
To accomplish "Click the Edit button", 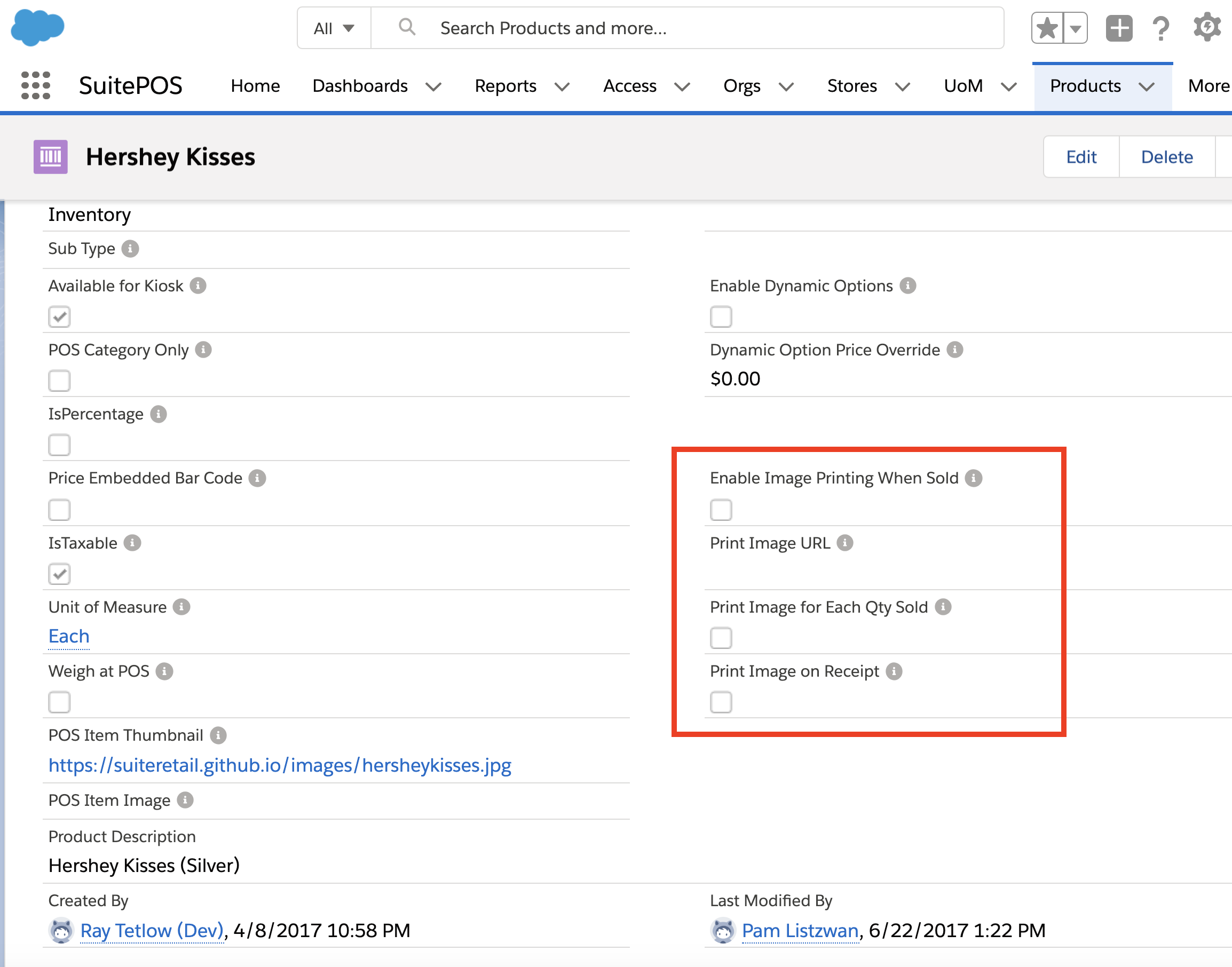I will [x=1081, y=157].
